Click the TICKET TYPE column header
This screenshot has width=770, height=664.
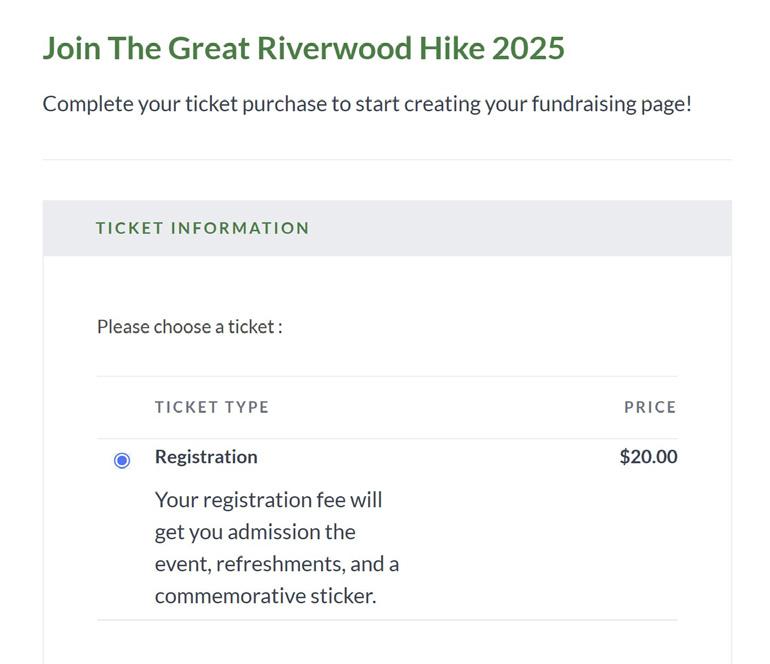212,407
